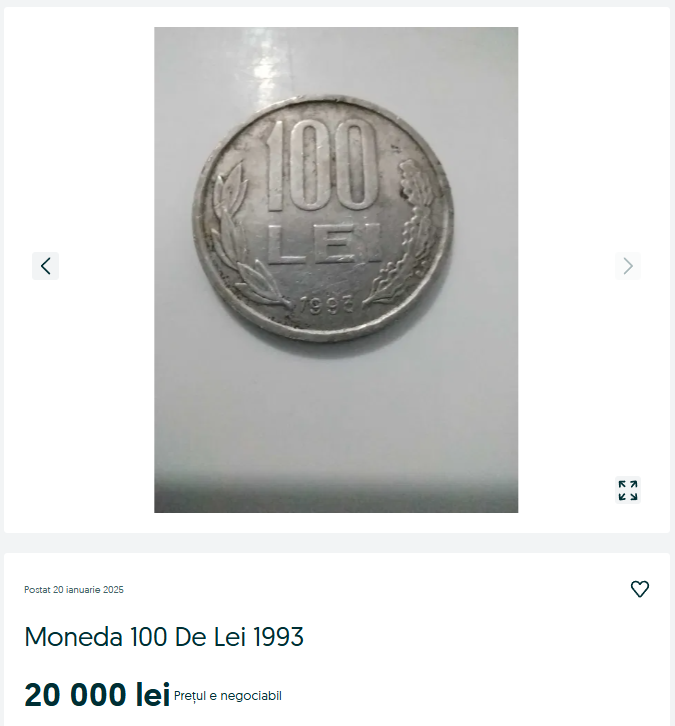Click the word Moneda in the title
The height and width of the screenshot is (726, 675).
coord(74,637)
